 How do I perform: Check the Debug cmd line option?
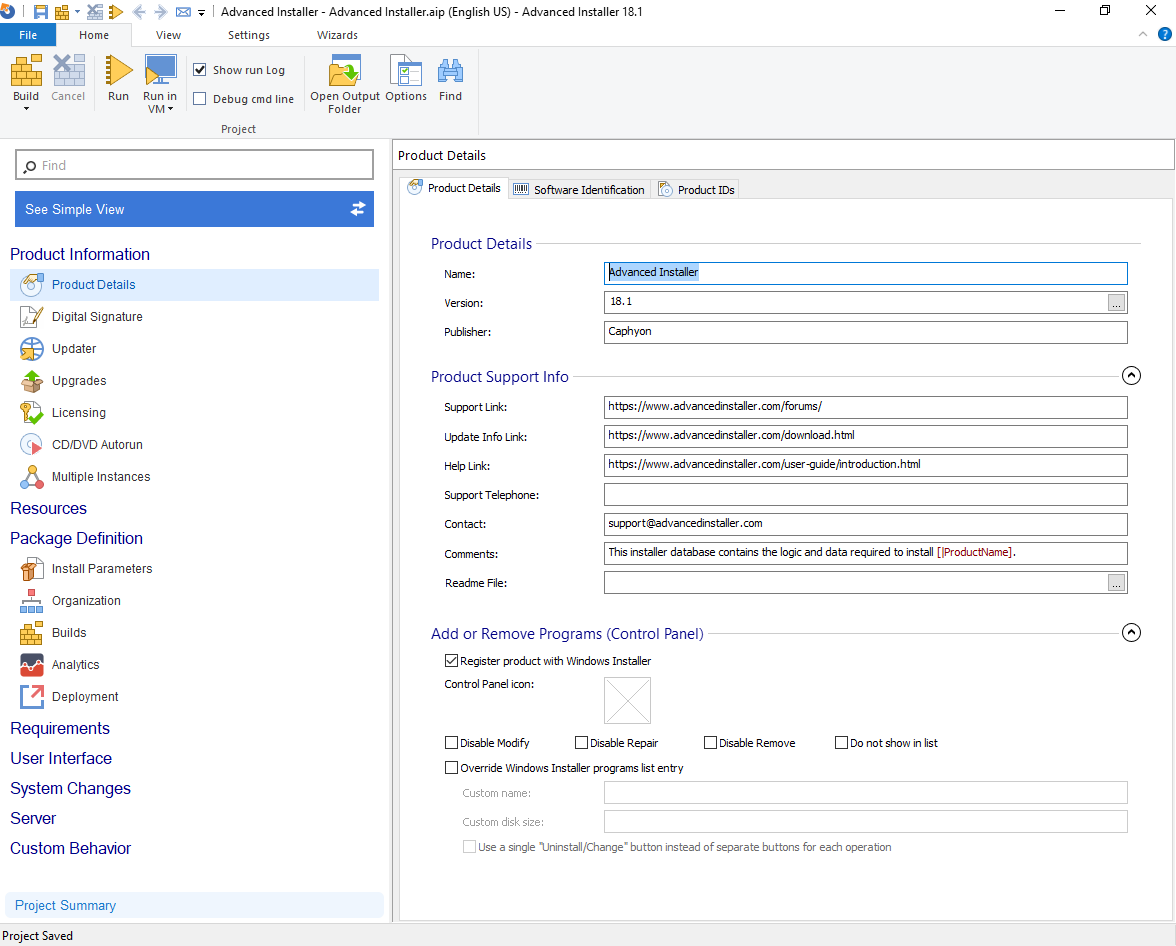pos(198,98)
